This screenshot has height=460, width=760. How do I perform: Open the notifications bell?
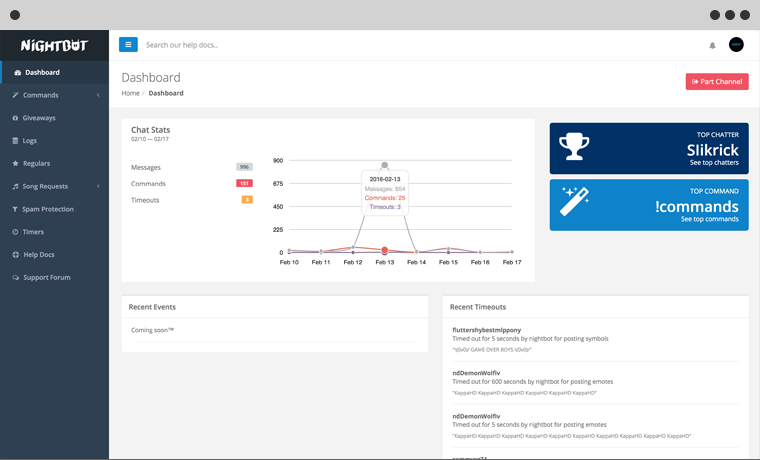[x=712, y=46]
